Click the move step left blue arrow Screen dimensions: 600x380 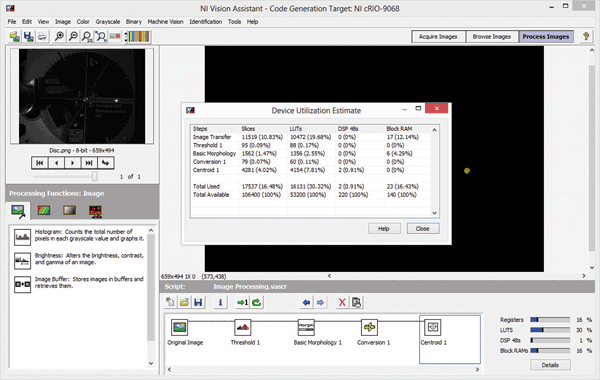[x=306, y=302]
